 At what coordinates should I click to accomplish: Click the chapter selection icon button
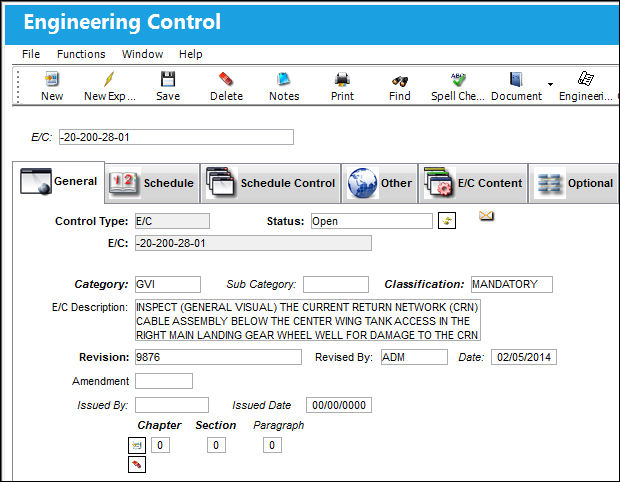coord(137,445)
